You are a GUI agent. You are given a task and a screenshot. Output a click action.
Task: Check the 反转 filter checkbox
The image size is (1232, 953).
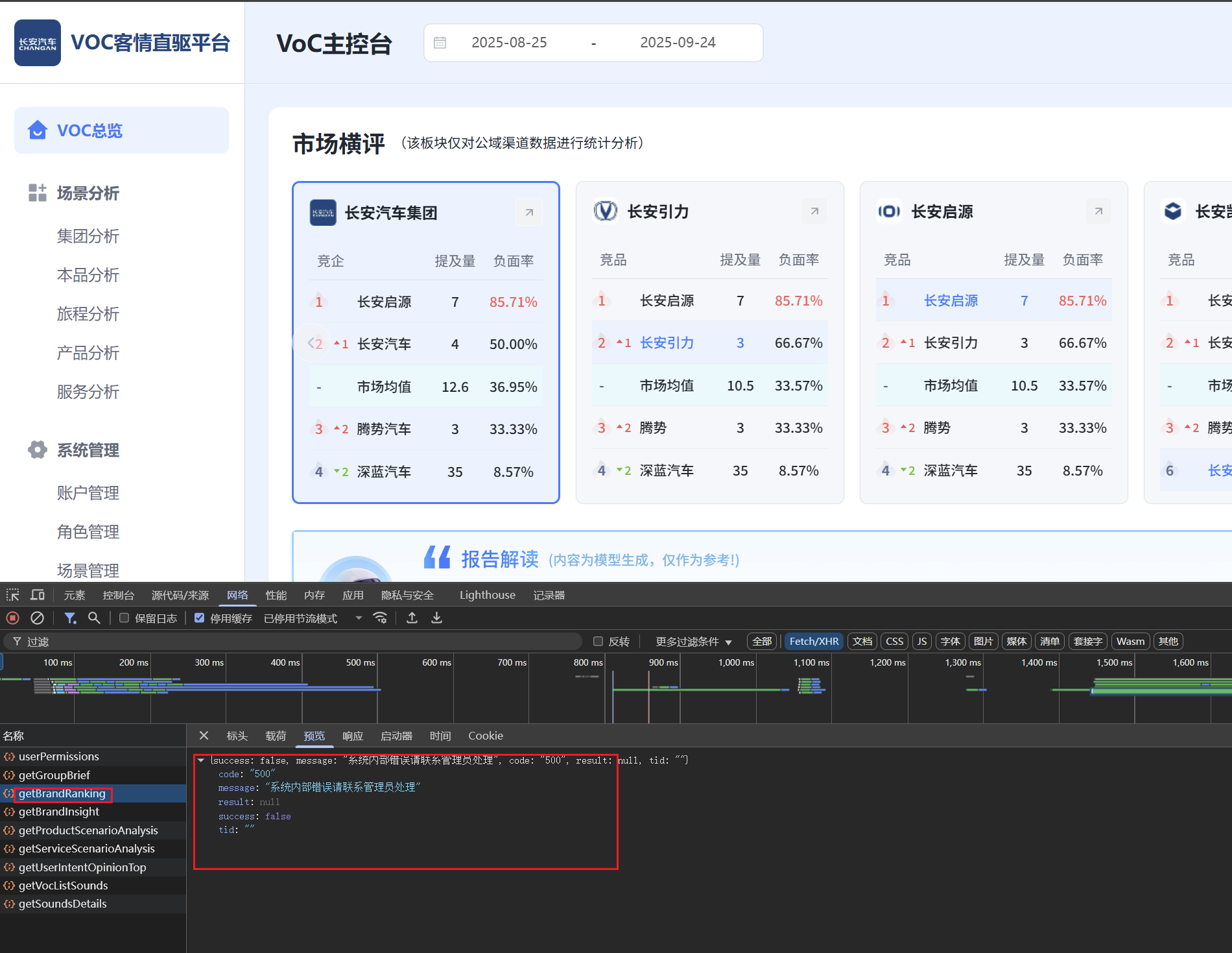[x=598, y=642]
